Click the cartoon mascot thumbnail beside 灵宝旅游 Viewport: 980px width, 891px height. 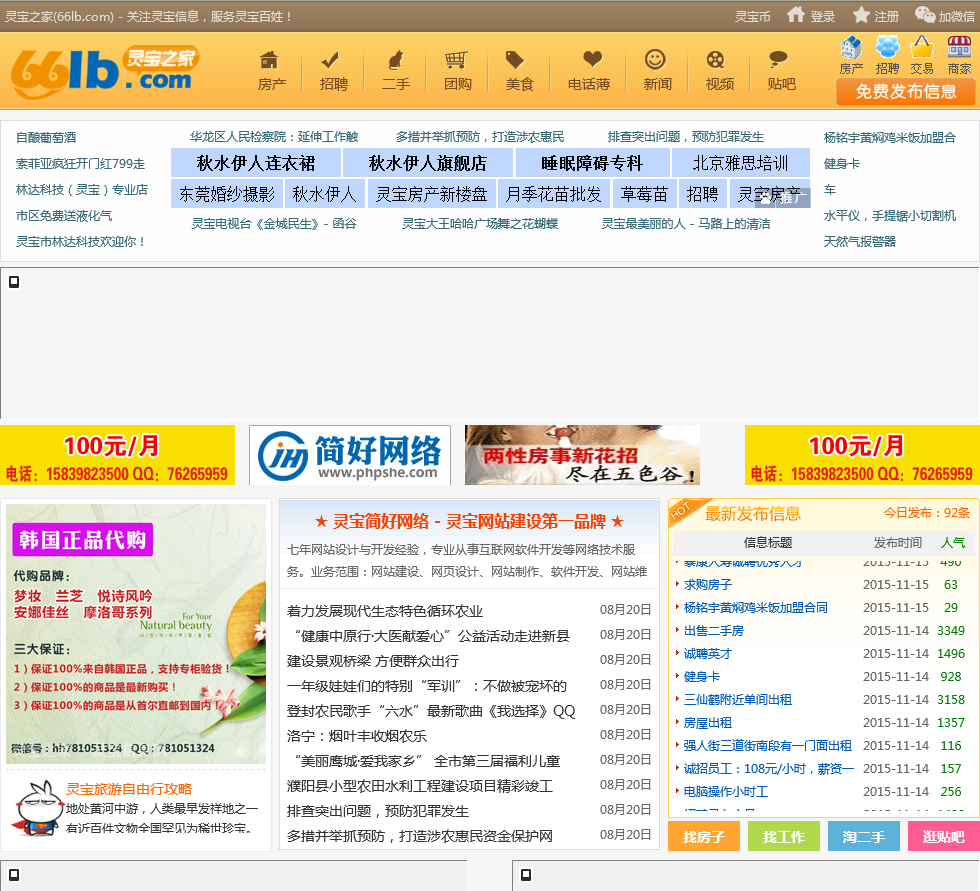click(x=36, y=809)
